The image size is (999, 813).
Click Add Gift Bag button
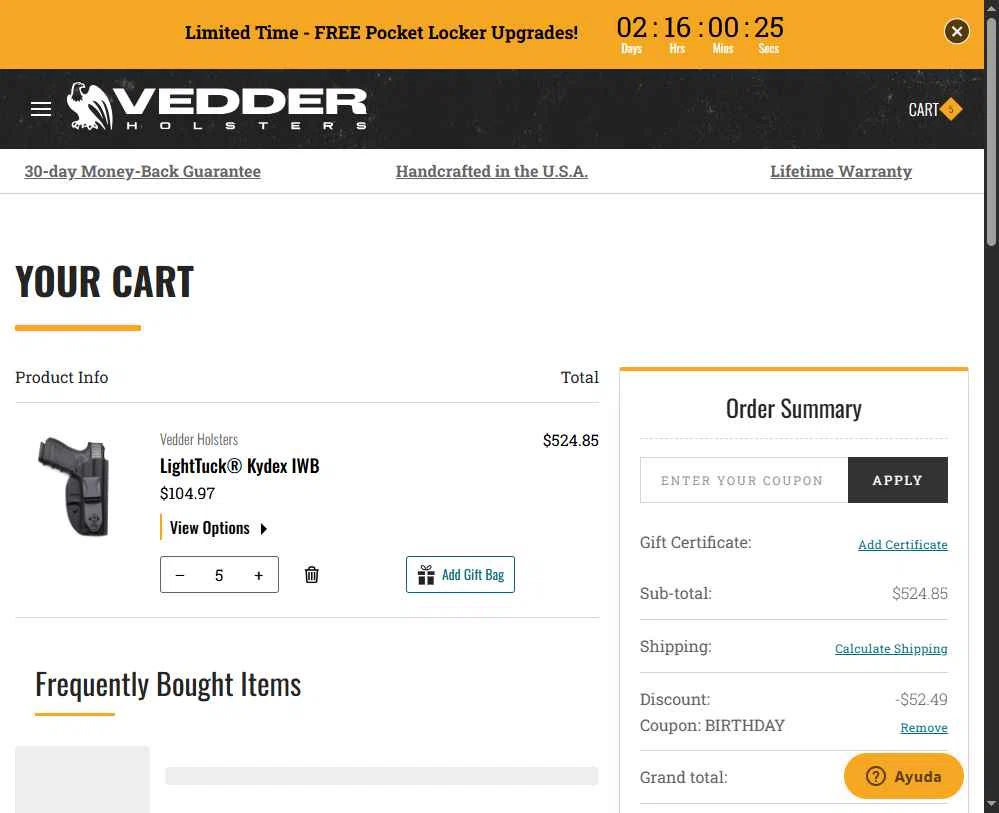(x=460, y=575)
